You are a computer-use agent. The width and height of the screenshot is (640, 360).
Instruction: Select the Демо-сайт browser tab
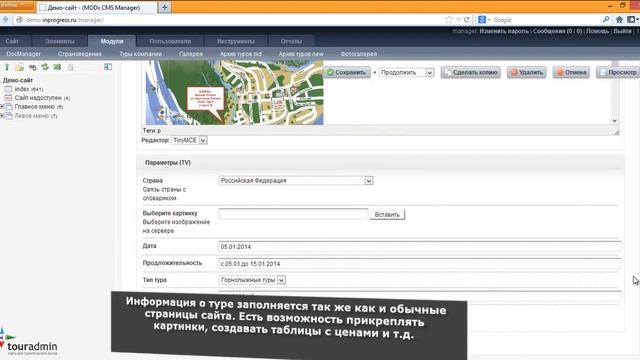pyautogui.click(x=96, y=7)
